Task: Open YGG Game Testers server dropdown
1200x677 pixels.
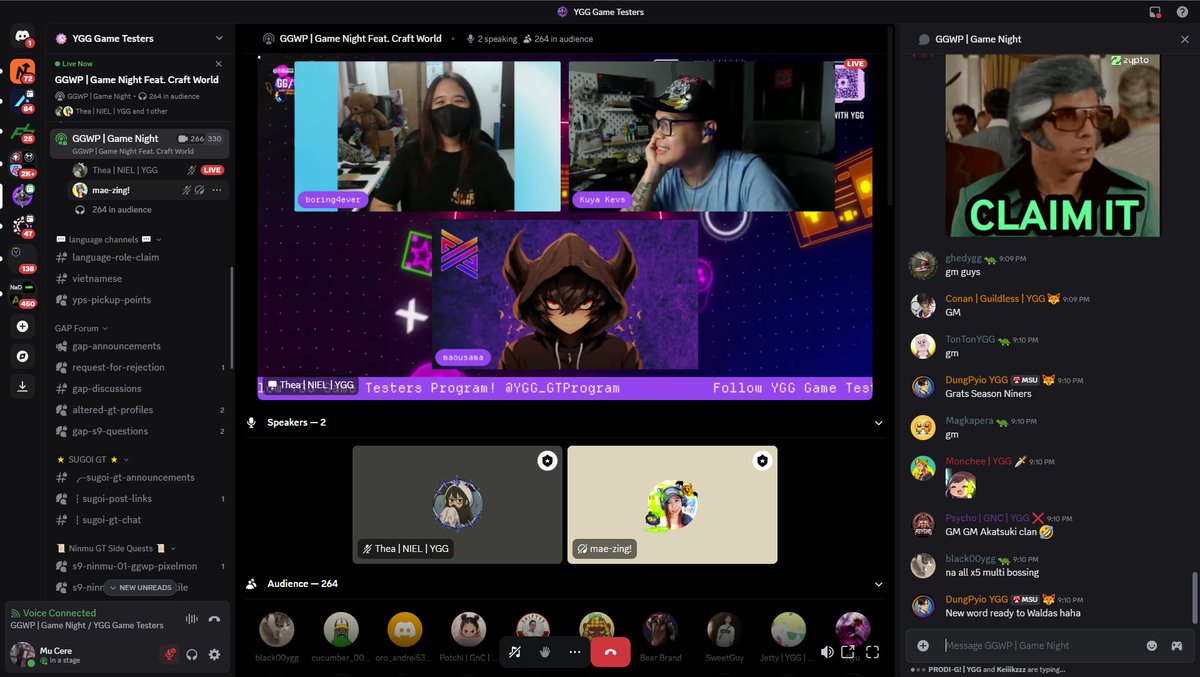Action: point(219,38)
